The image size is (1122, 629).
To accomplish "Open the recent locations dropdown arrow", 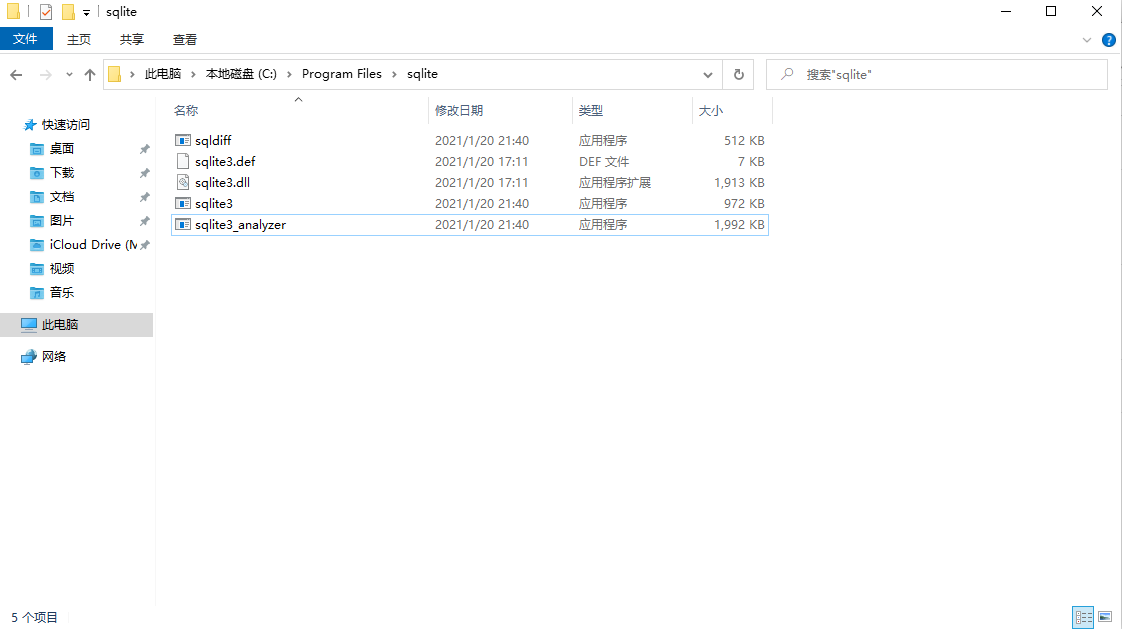I will (69, 74).
